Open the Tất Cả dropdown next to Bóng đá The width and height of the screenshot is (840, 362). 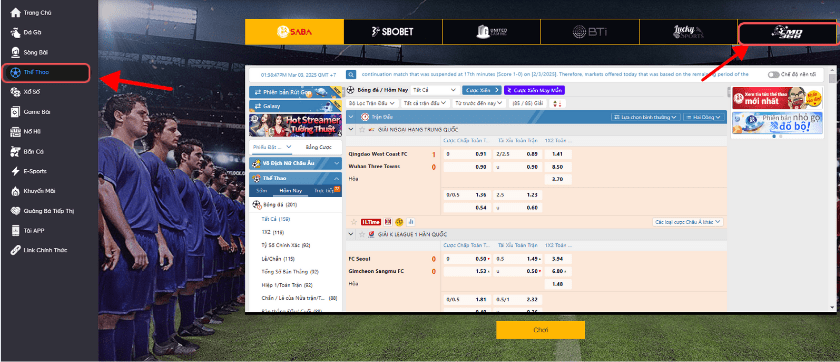(x=434, y=90)
